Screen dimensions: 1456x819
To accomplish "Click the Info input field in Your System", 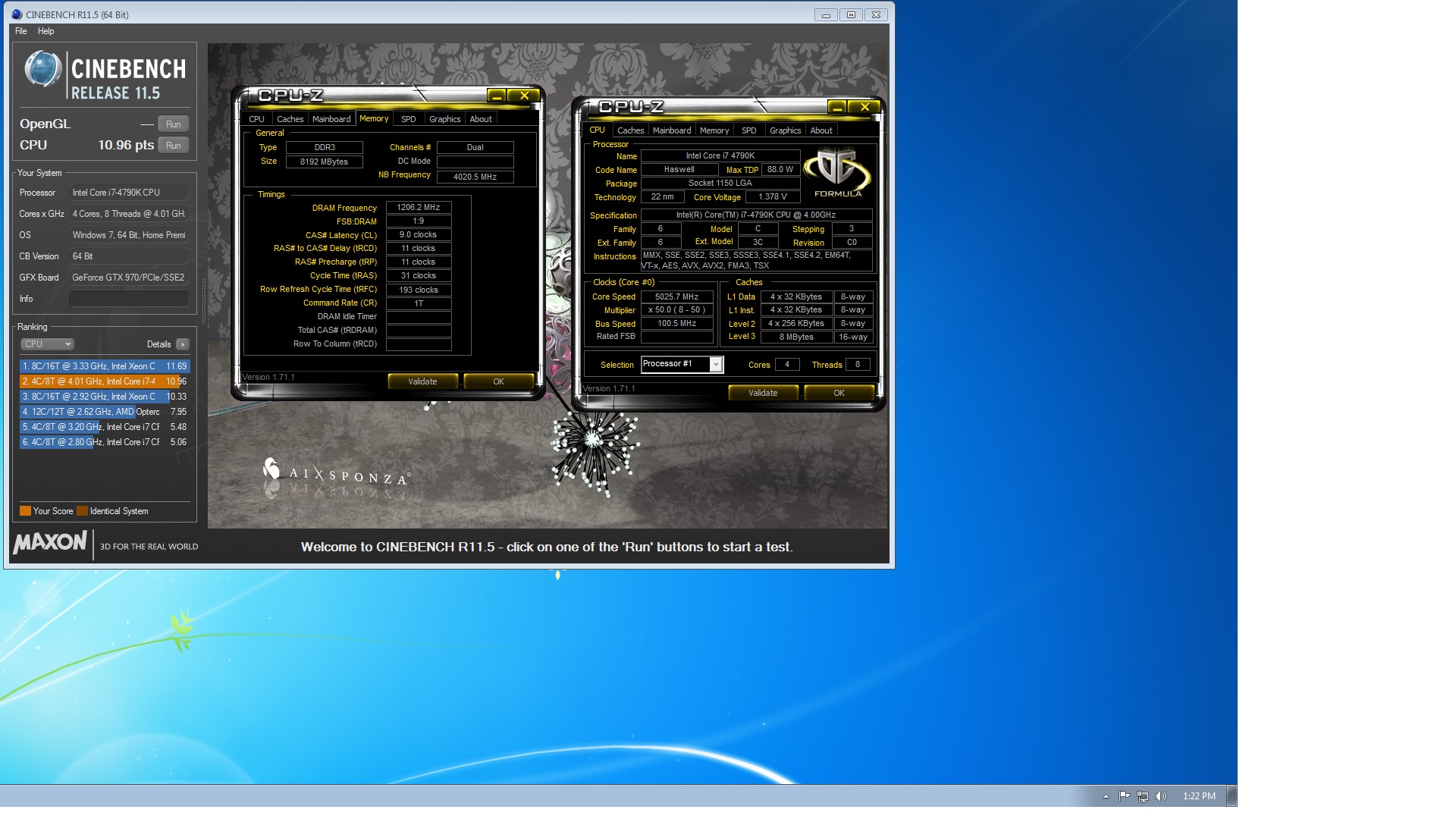I will (x=129, y=299).
